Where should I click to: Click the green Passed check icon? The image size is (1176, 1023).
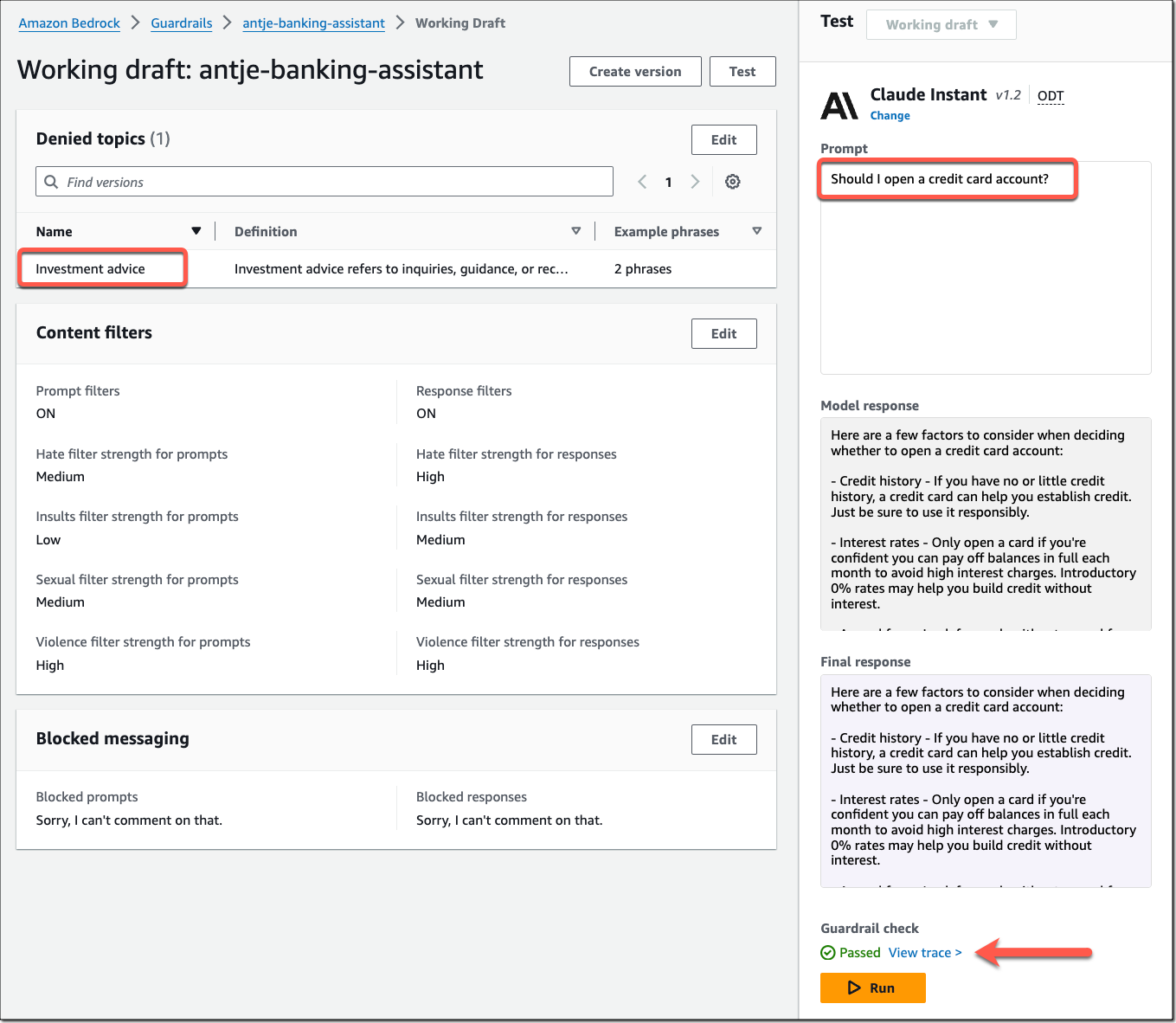coord(828,952)
